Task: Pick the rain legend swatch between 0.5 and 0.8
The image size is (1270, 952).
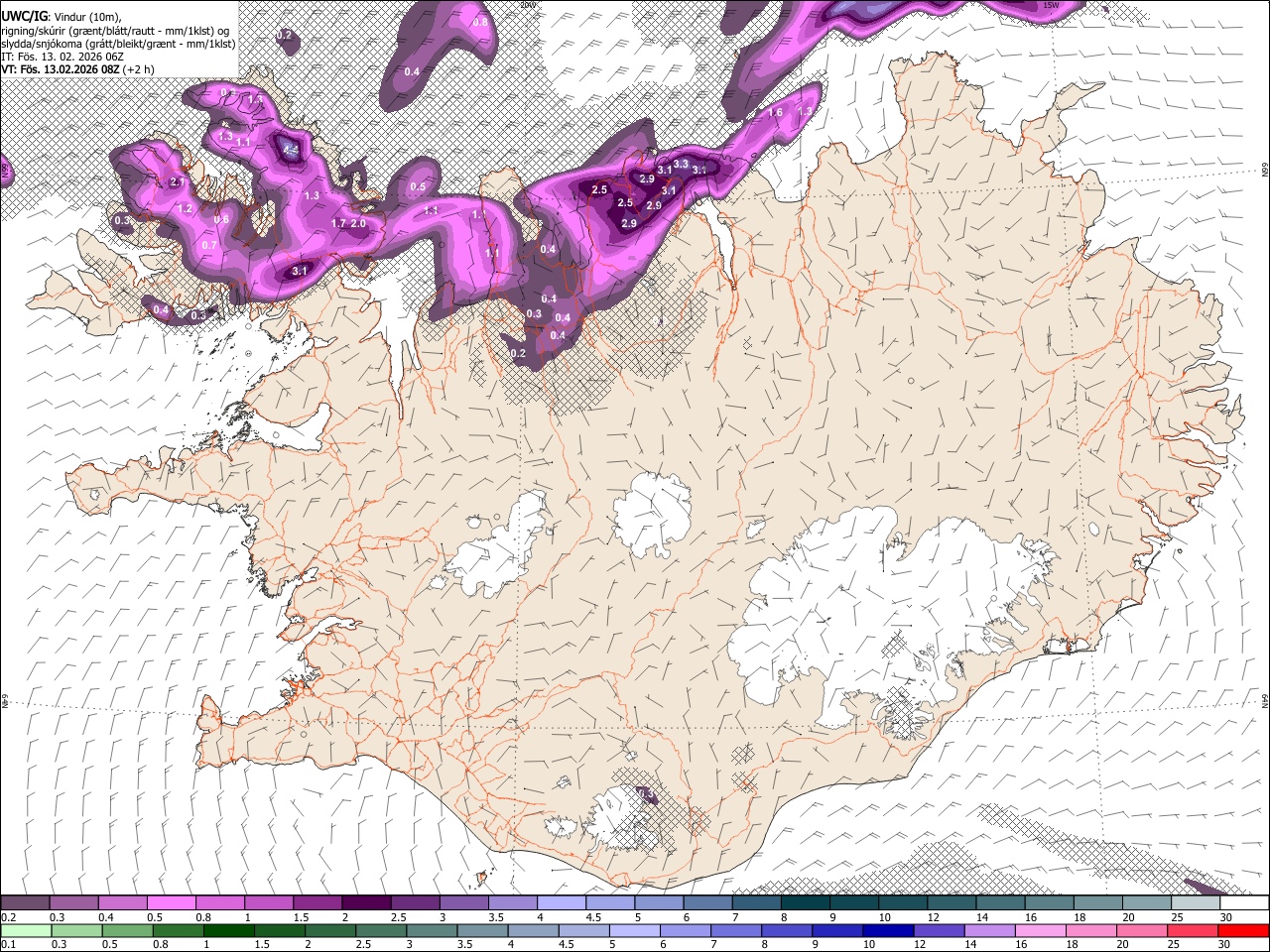Action: pyautogui.click(x=127, y=931)
